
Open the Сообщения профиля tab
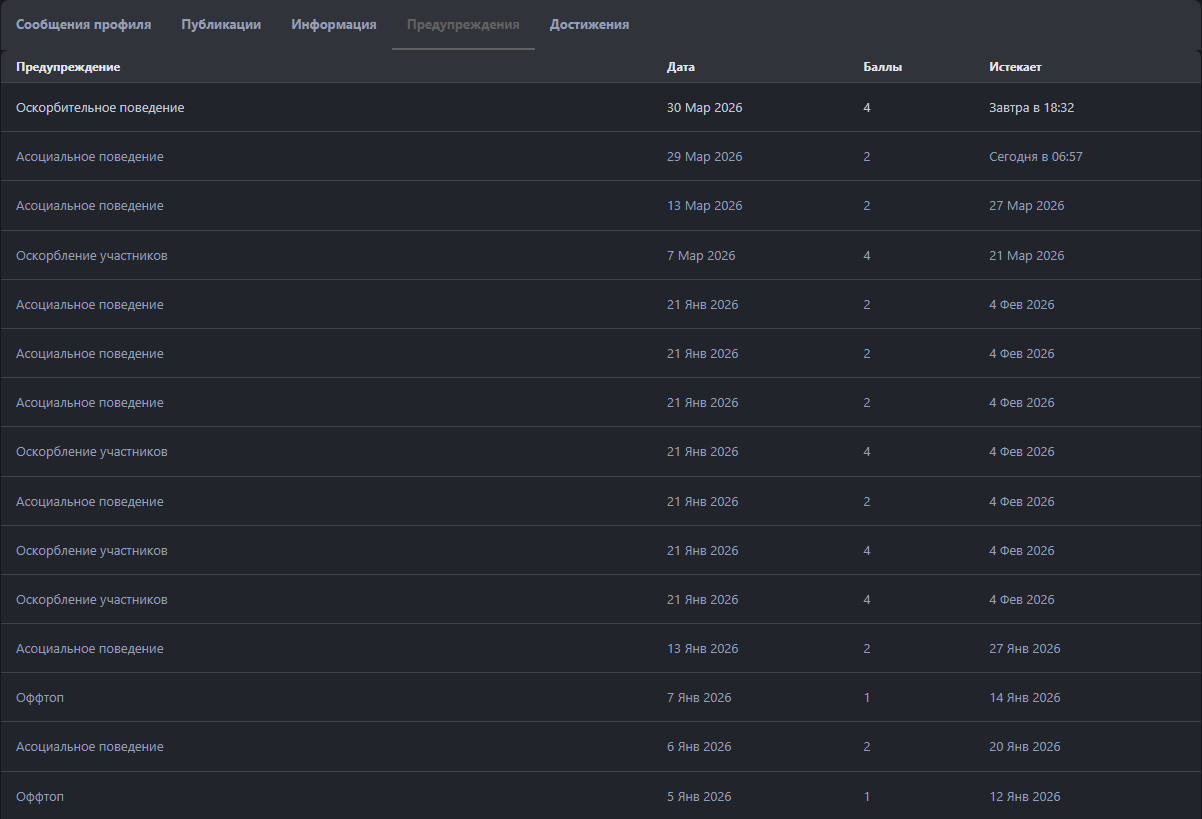click(83, 25)
